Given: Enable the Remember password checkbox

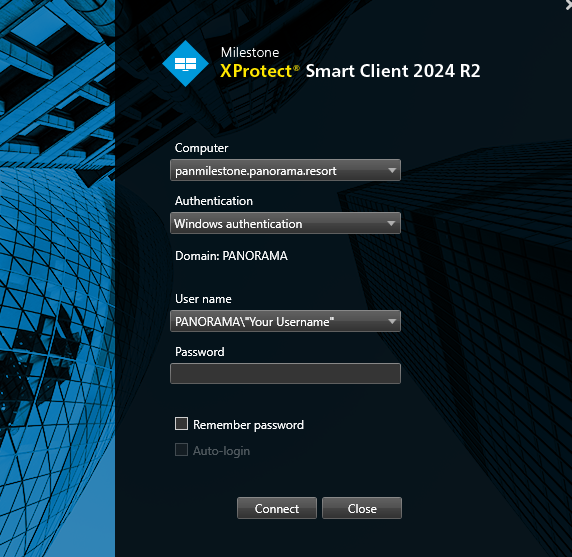Looking at the screenshot, I should (x=181, y=424).
